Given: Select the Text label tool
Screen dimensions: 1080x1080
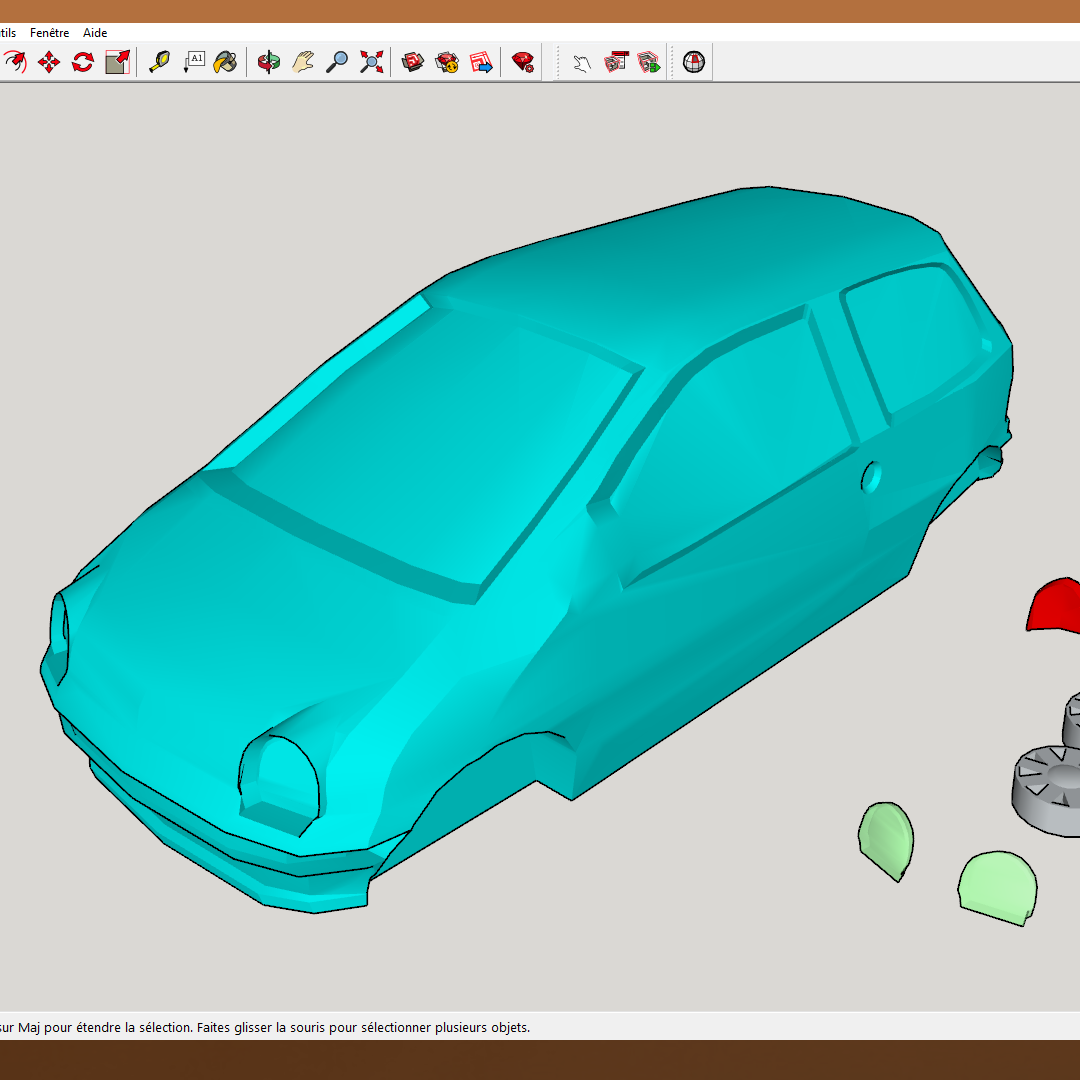Looking at the screenshot, I should pos(193,63).
